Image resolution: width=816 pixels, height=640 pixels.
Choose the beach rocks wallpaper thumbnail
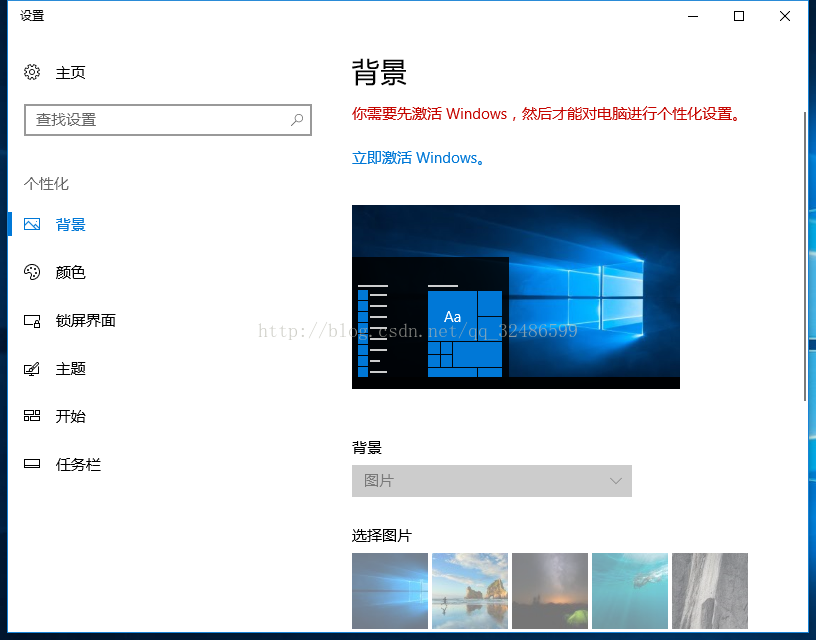(x=470, y=591)
